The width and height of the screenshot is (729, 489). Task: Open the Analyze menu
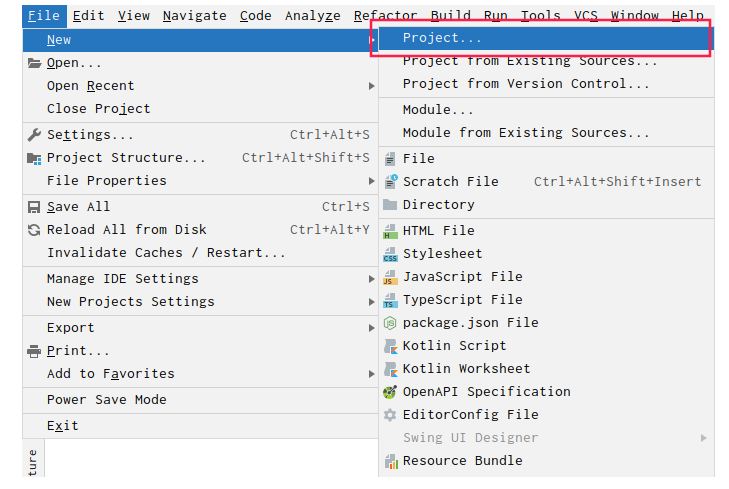tap(312, 16)
